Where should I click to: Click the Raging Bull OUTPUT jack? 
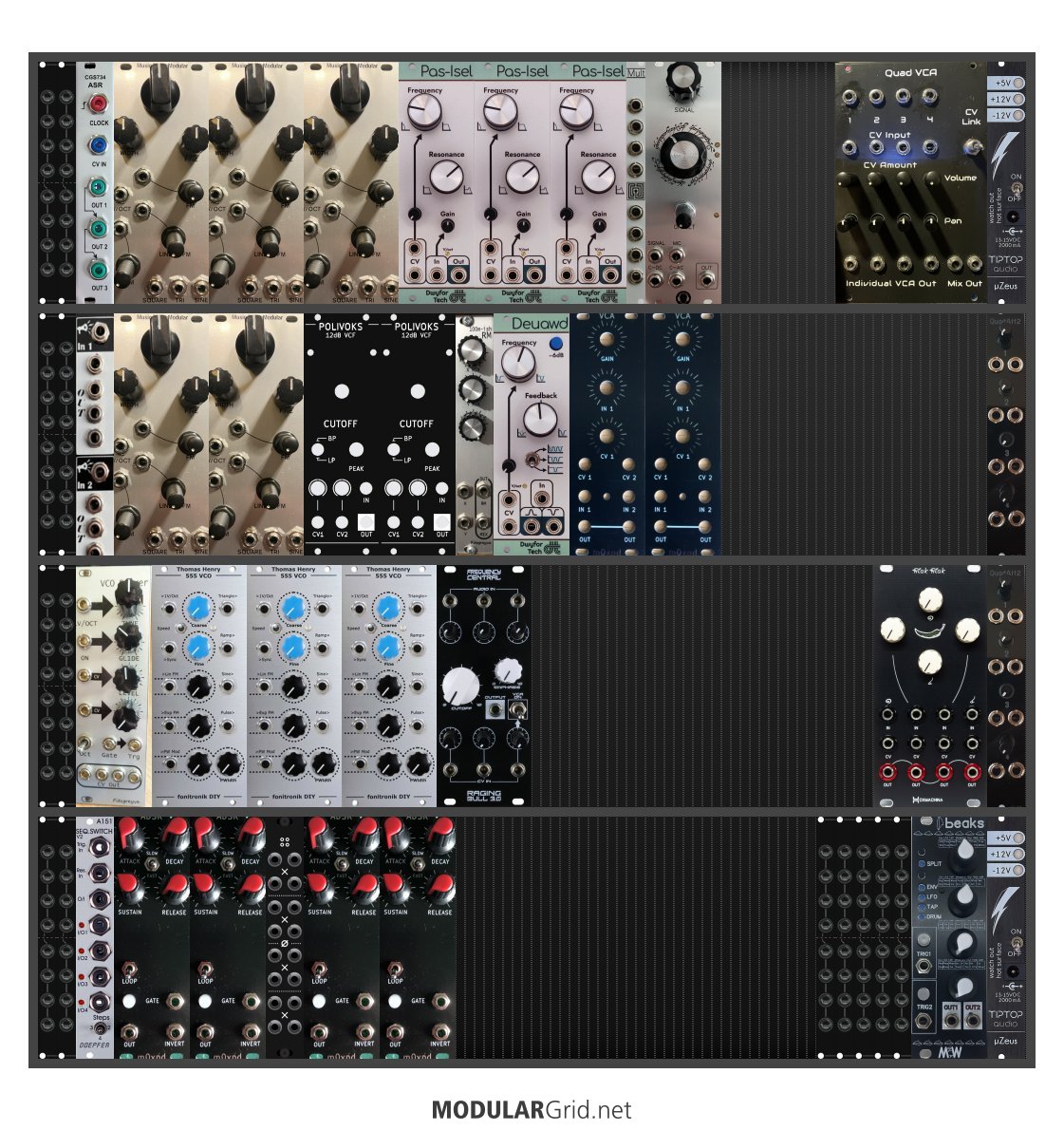[x=495, y=710]
